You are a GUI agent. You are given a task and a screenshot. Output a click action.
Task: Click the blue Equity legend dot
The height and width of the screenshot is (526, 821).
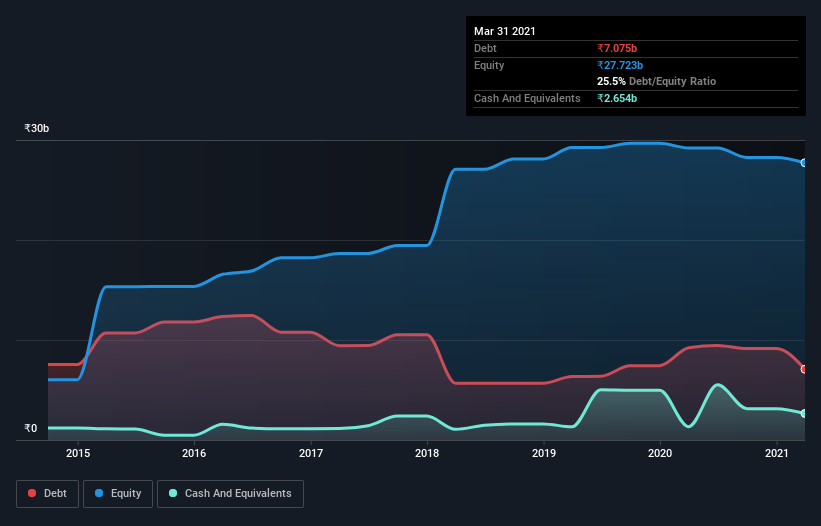pyautogui.click(x=99, y=493)
